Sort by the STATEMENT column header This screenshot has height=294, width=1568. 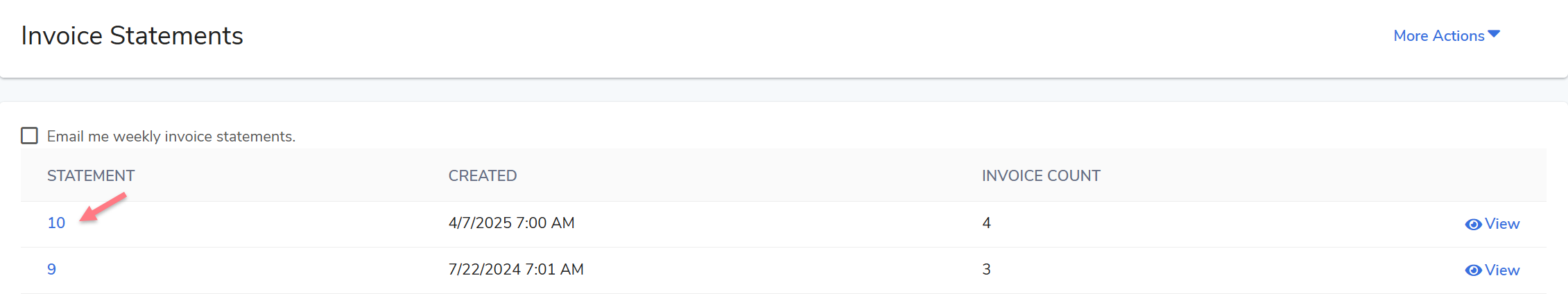[91, 176]
